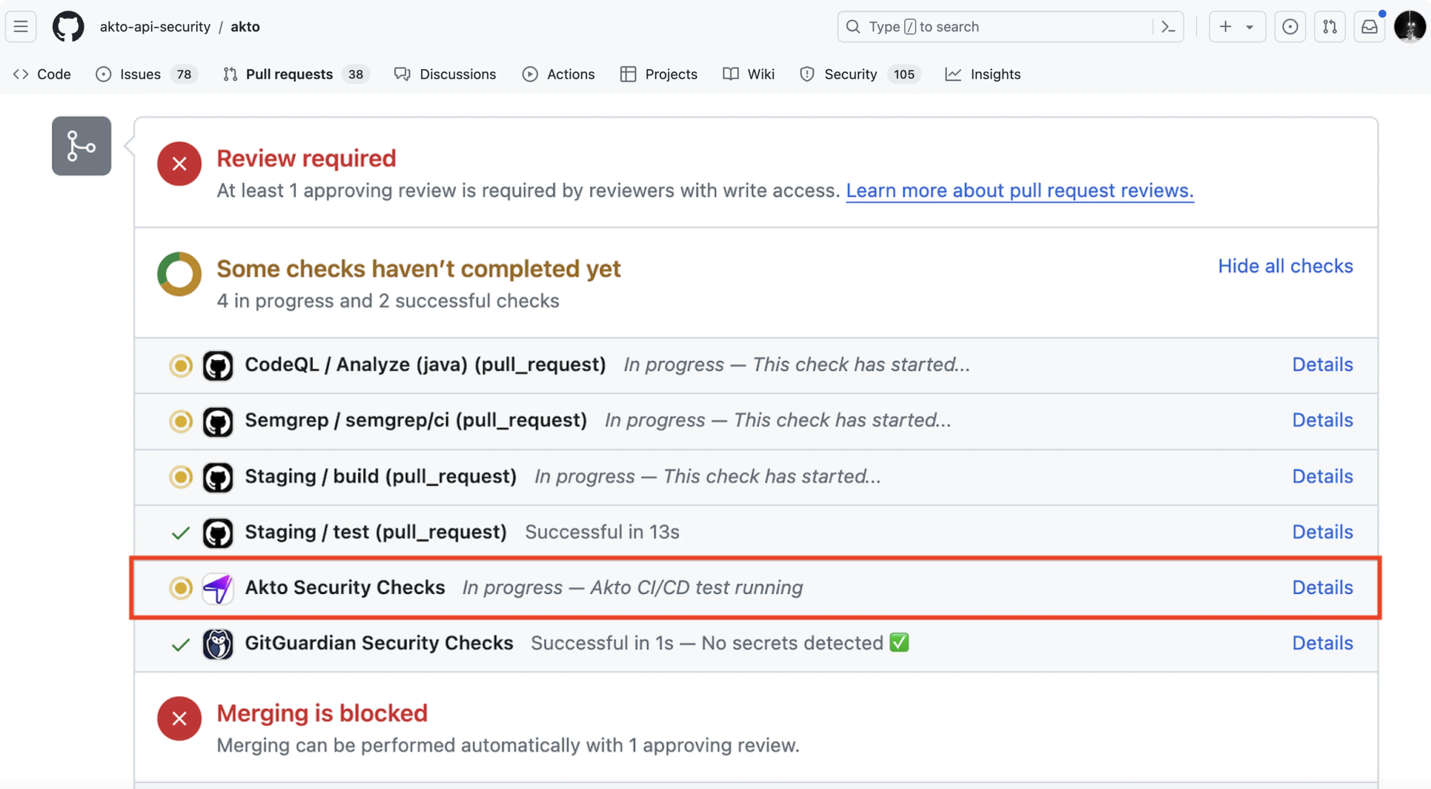This screenshot has height=789, width=1431.
Task: Click the red X beside Review required
Action: click(x=179, y=164)
